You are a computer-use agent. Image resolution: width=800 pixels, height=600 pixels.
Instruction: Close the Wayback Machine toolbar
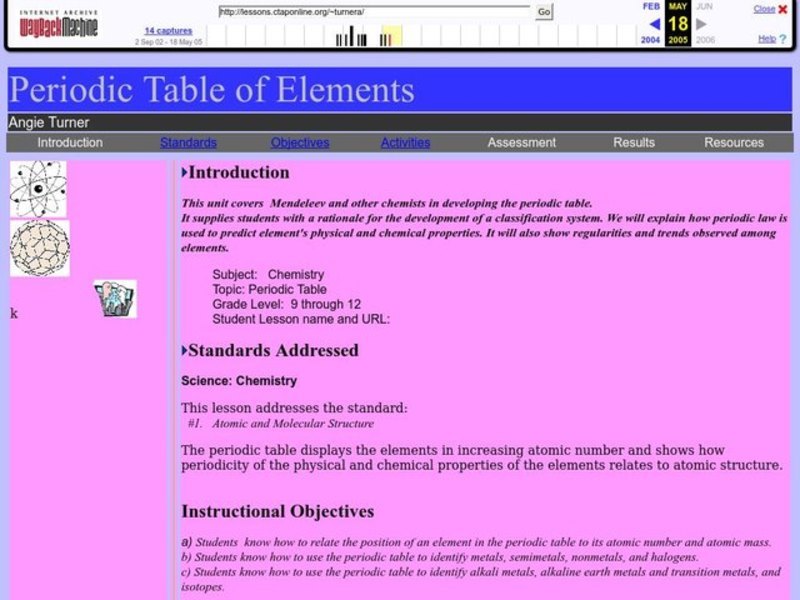(766, 8)
